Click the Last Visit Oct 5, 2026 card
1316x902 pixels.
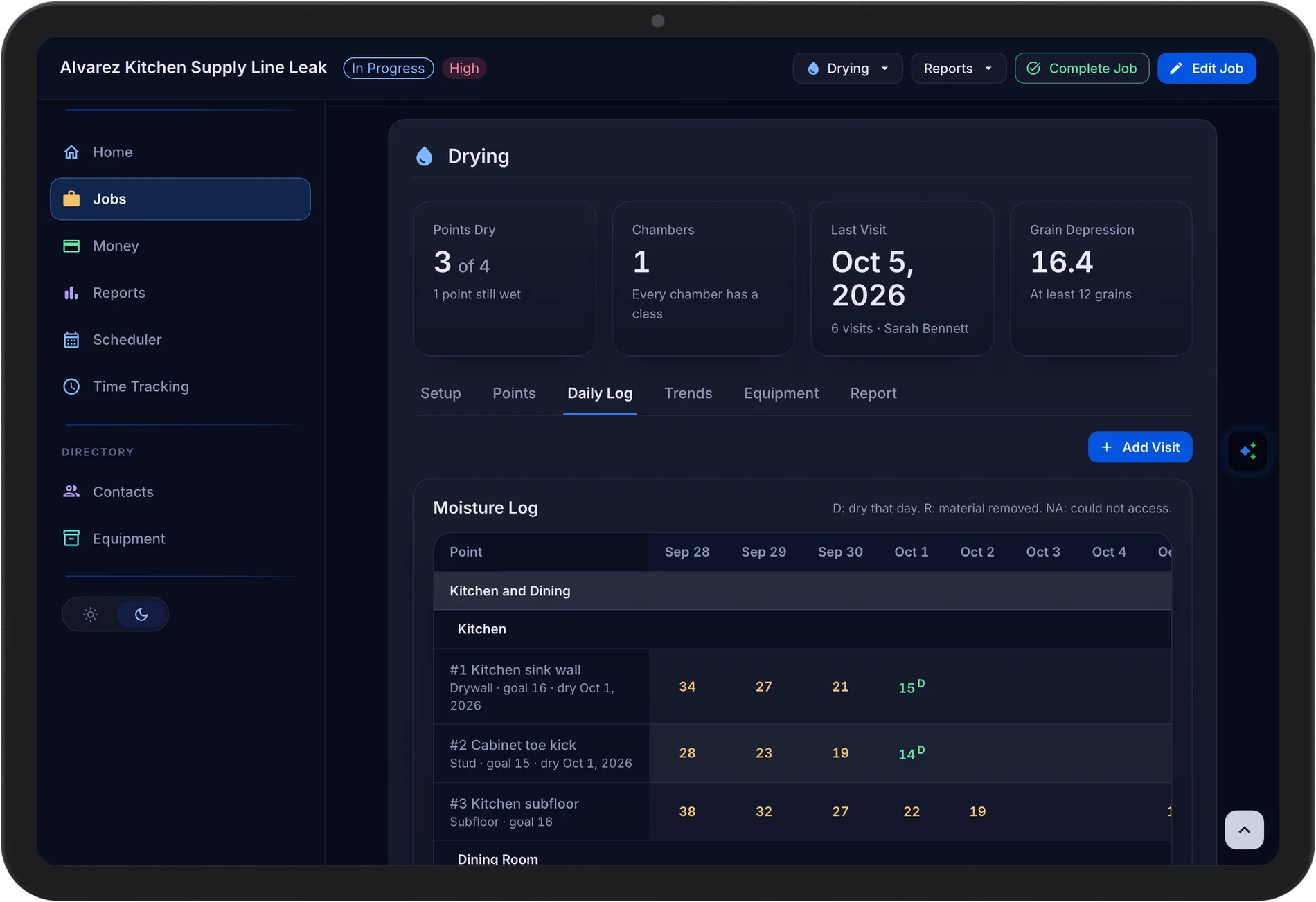click(x=902, y=278)
